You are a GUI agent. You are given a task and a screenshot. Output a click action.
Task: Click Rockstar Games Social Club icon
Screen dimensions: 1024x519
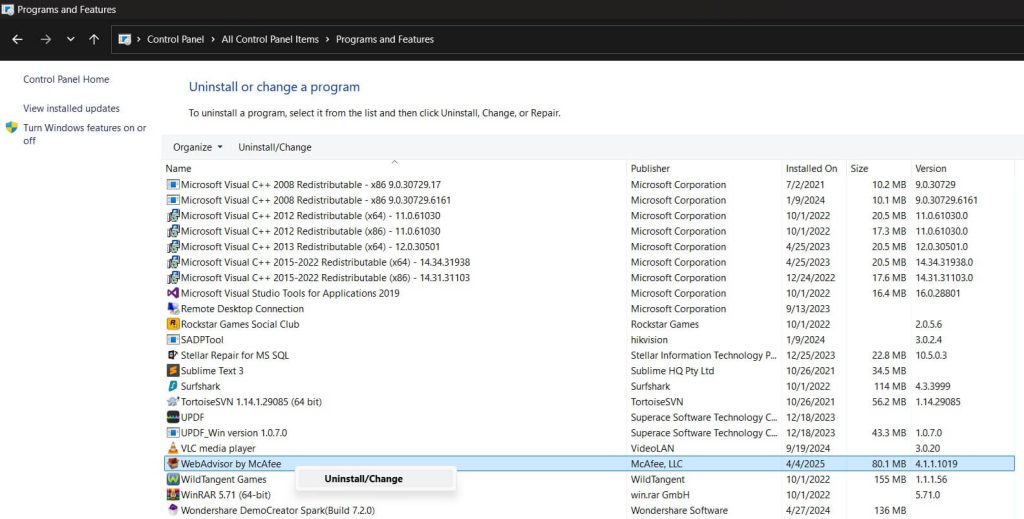[x=172, y=324]
